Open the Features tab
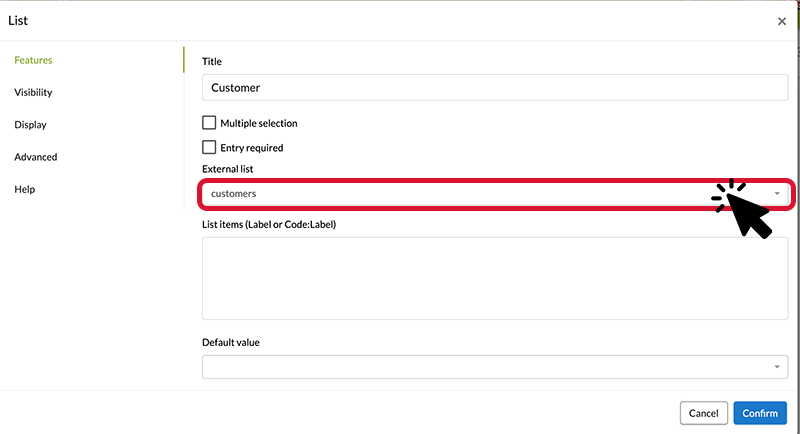Viewport: 800px width, 434px height. [33, 60]
